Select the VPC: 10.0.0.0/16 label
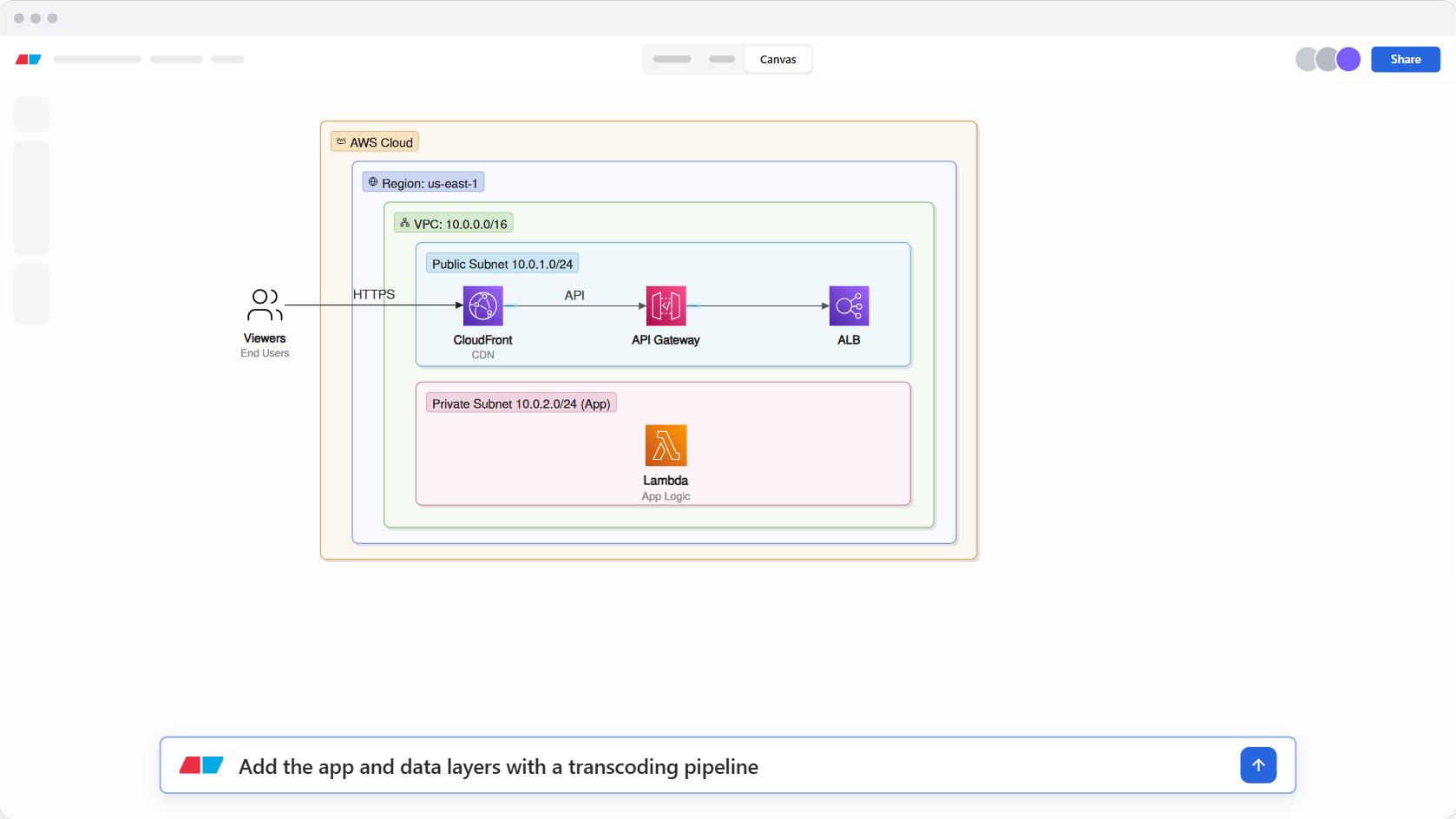The image size is (1456, 819). (x=454, y=223)
